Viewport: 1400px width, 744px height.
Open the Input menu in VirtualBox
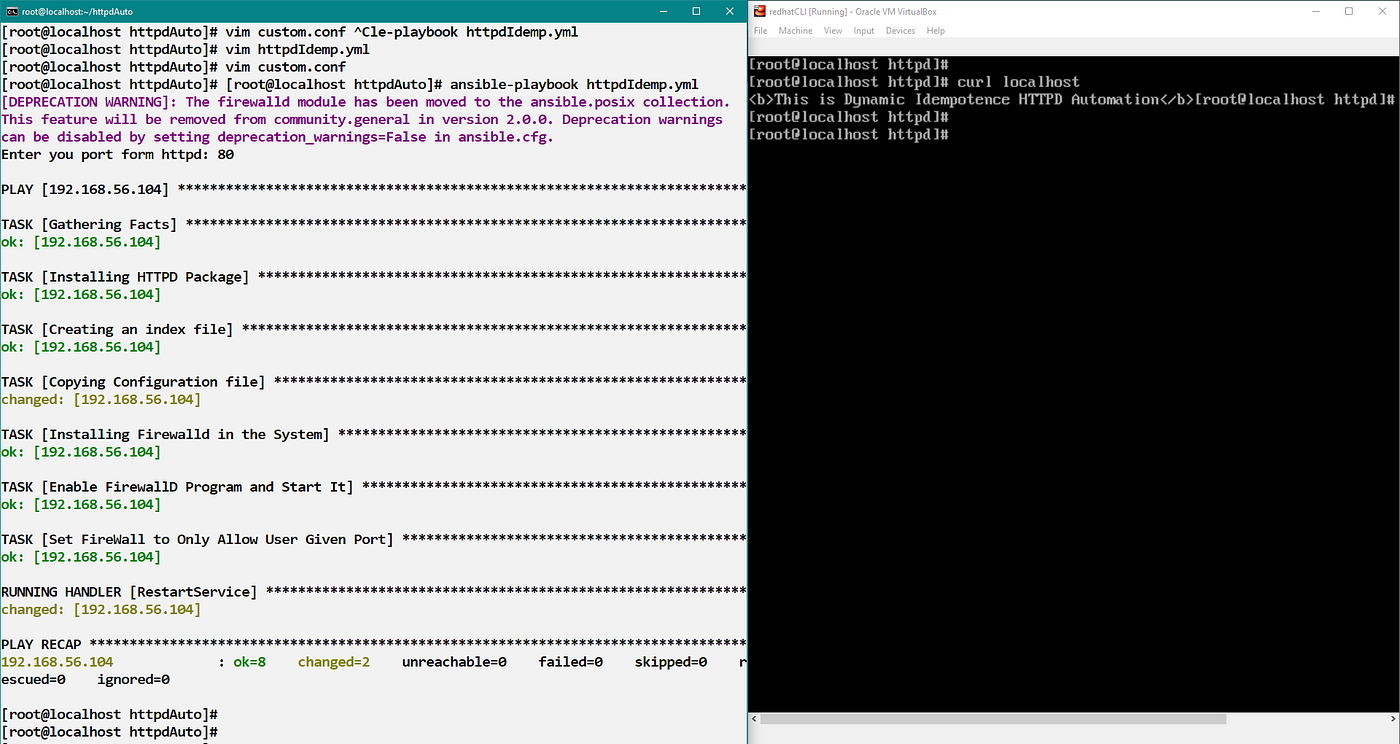864,31
